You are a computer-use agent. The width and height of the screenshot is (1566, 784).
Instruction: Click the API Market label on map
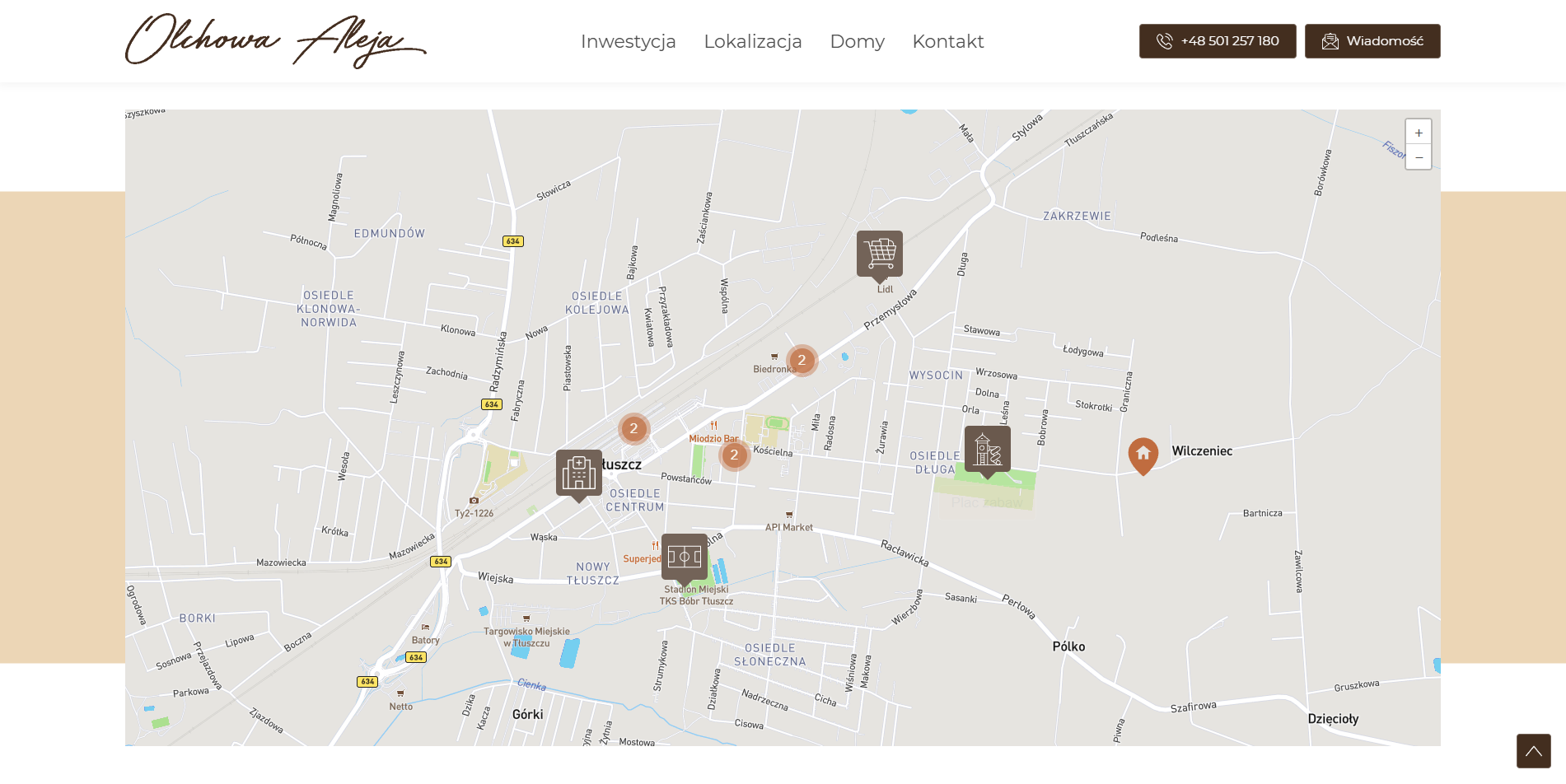click(x=788, y=527)
